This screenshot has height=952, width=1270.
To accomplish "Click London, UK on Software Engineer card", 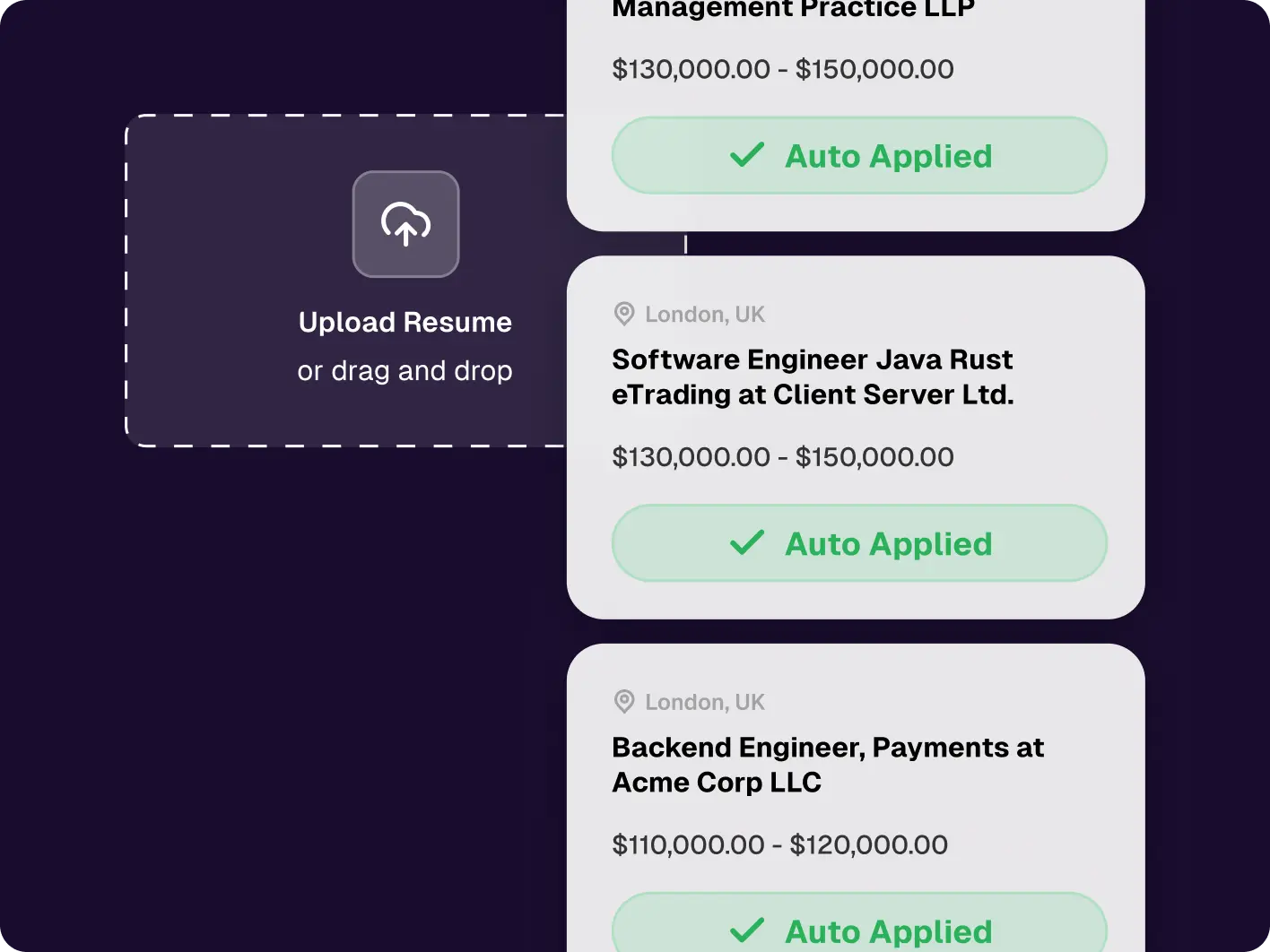I will click(705, 315).
